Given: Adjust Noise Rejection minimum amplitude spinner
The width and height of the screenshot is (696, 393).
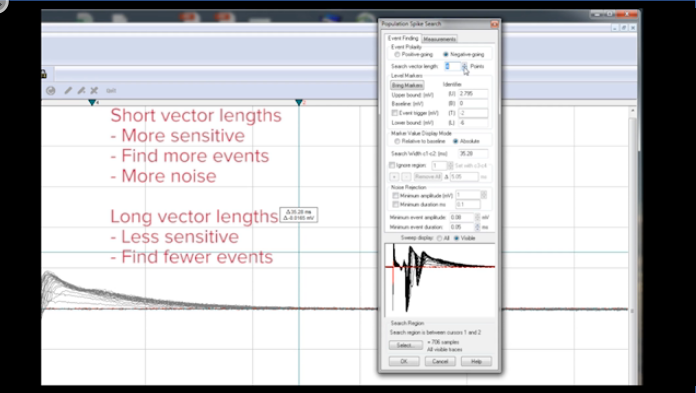Looking at the screenshot, I should 484,195.
